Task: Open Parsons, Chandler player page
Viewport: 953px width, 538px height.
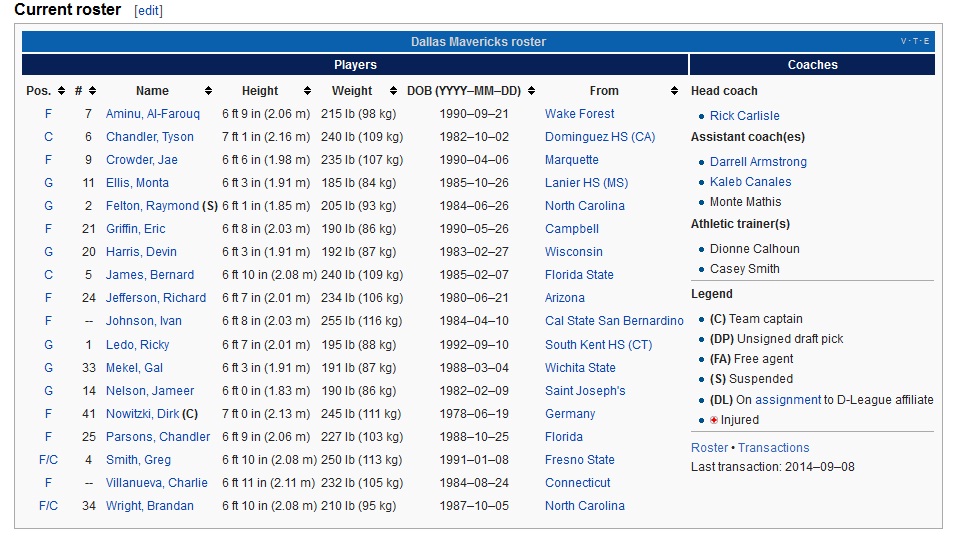Action: pos(158,437)
